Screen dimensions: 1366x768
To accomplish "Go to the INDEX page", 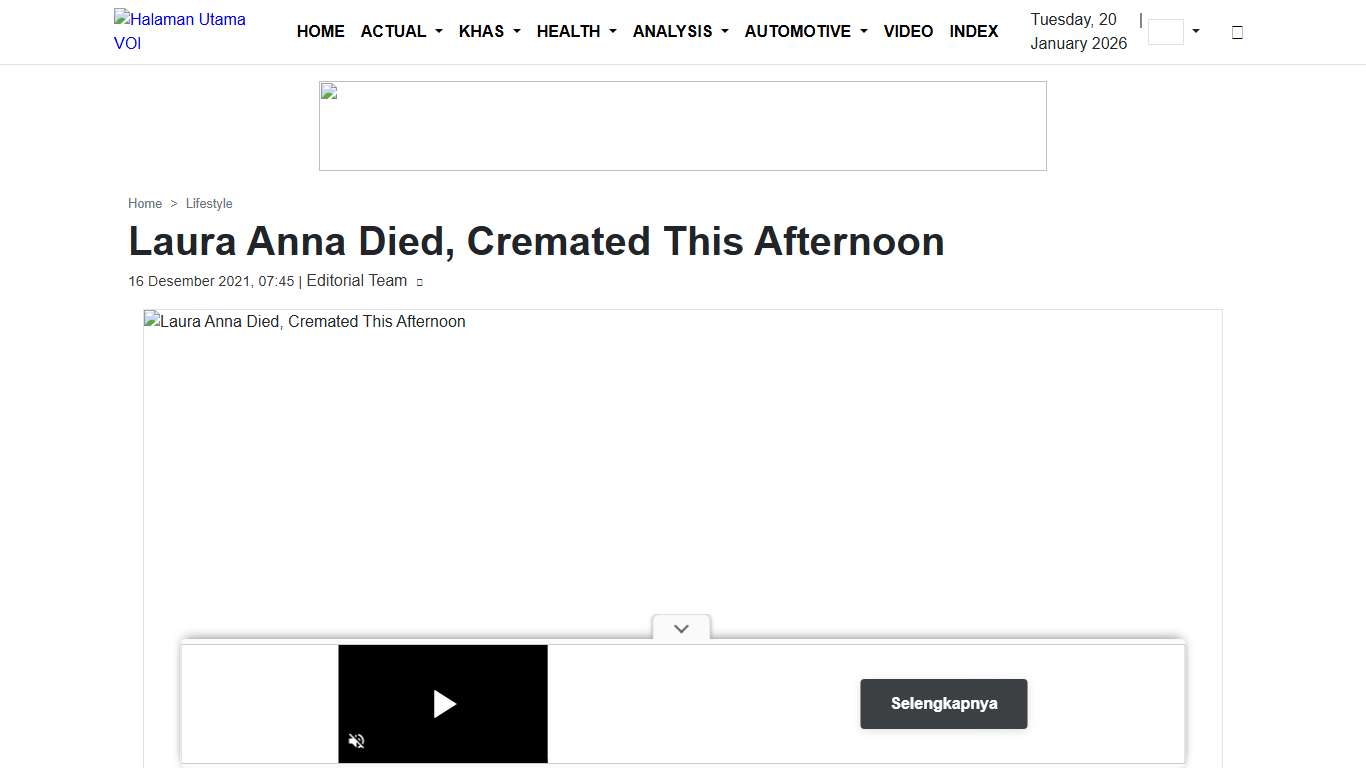I will point(973,31).
